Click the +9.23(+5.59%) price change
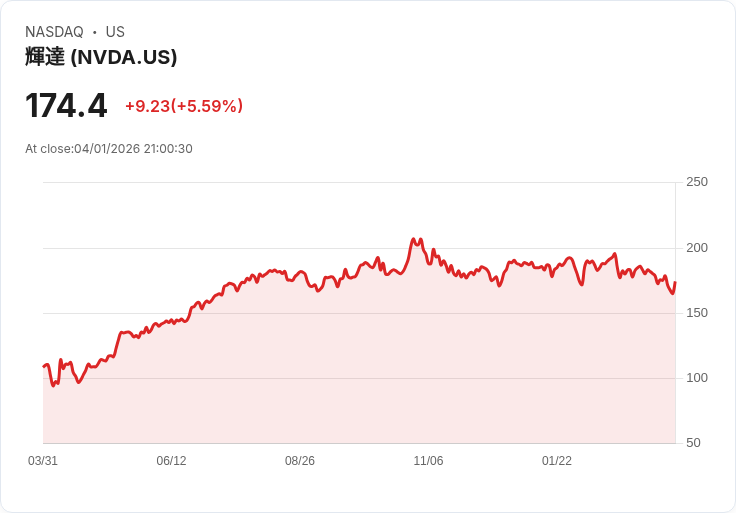The height and width of the screenshot is (513, 736). click(x=184, y=106)
